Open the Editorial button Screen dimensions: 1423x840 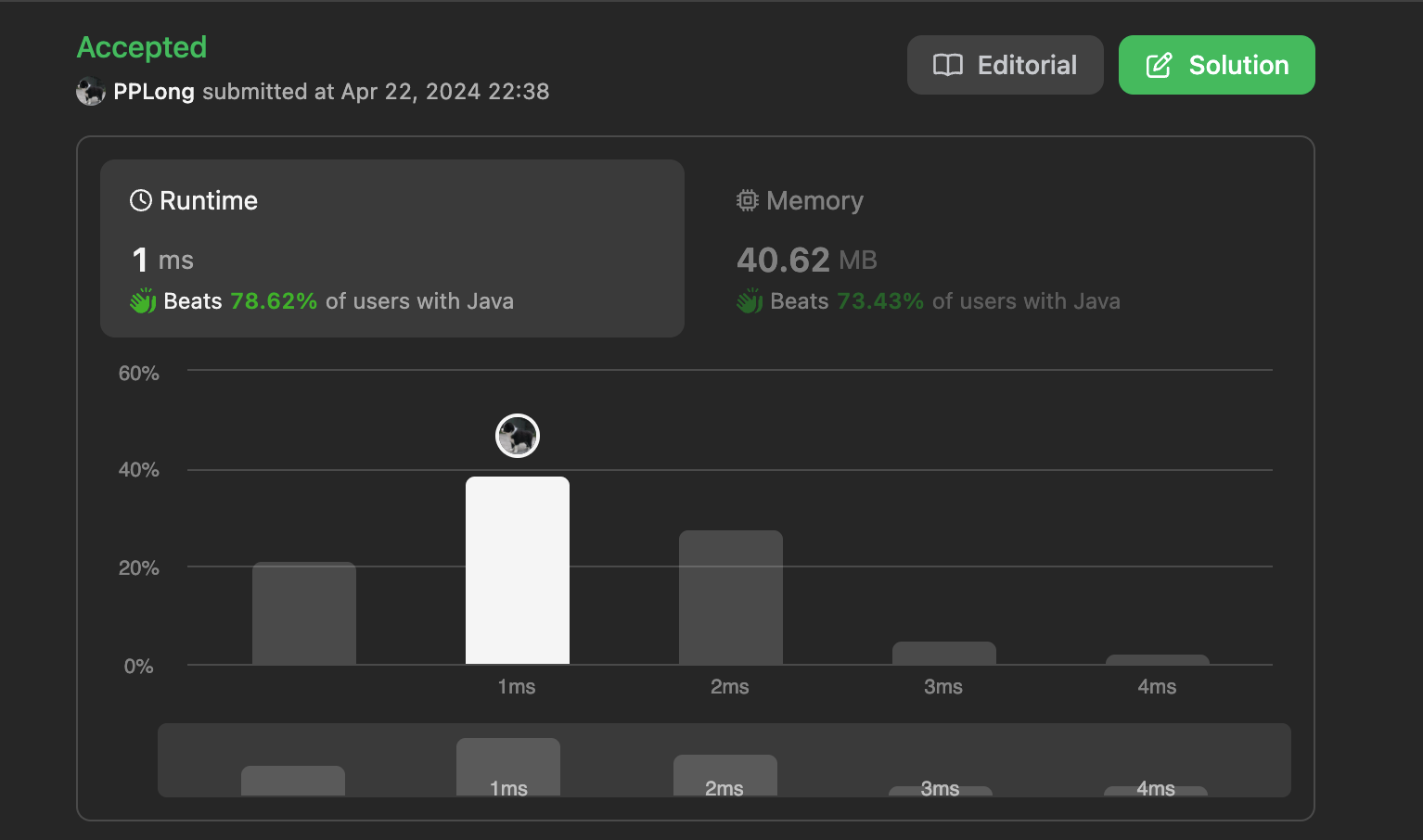click(x=1005, y=65)
